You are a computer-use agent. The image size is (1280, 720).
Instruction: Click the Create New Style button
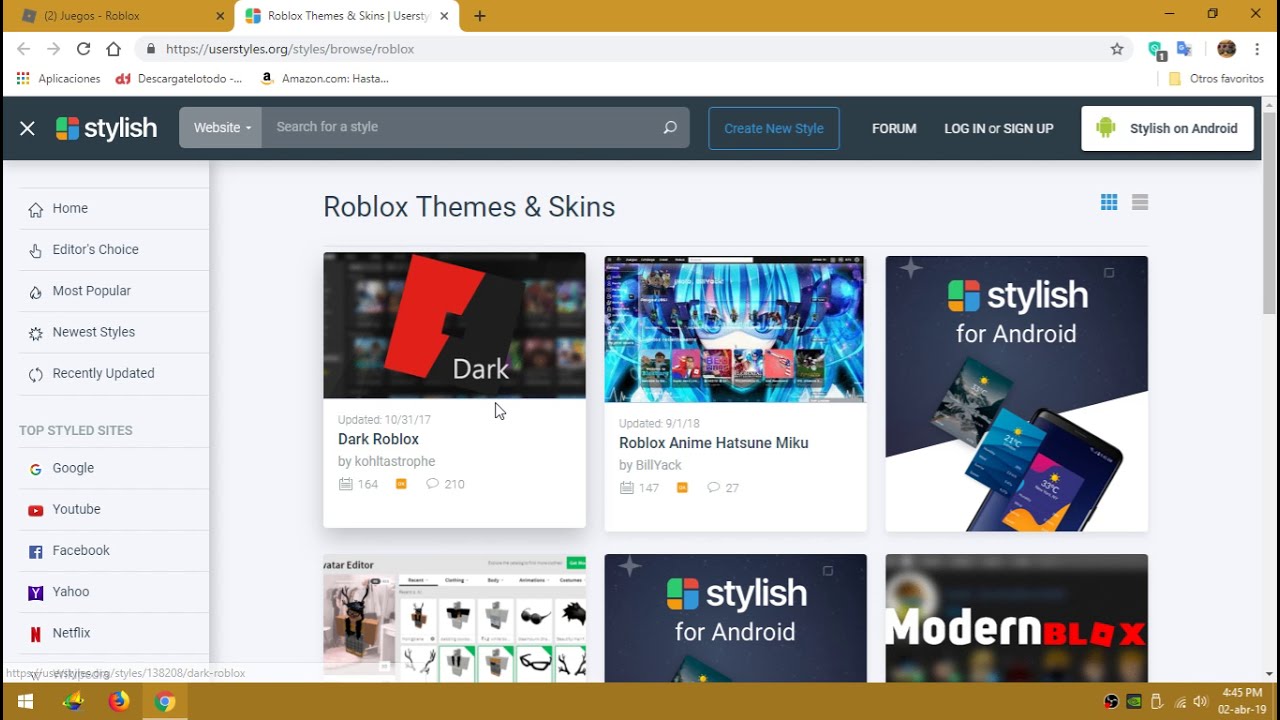tap(774, 128)
